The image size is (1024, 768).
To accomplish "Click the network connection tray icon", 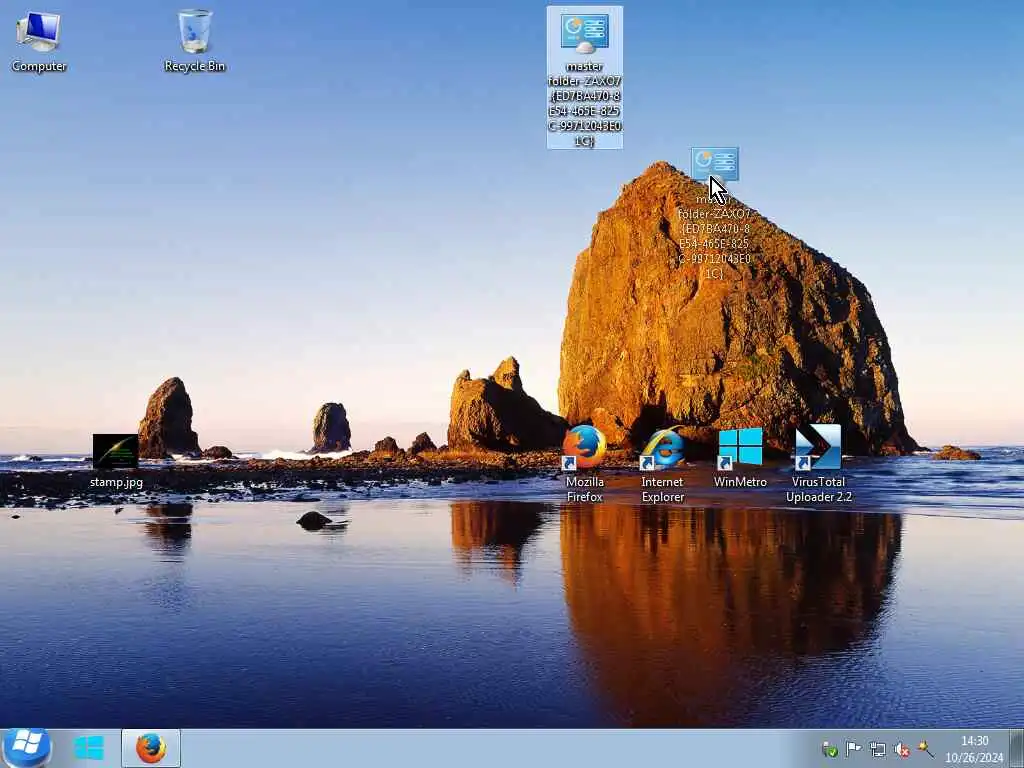I will 878,750.
